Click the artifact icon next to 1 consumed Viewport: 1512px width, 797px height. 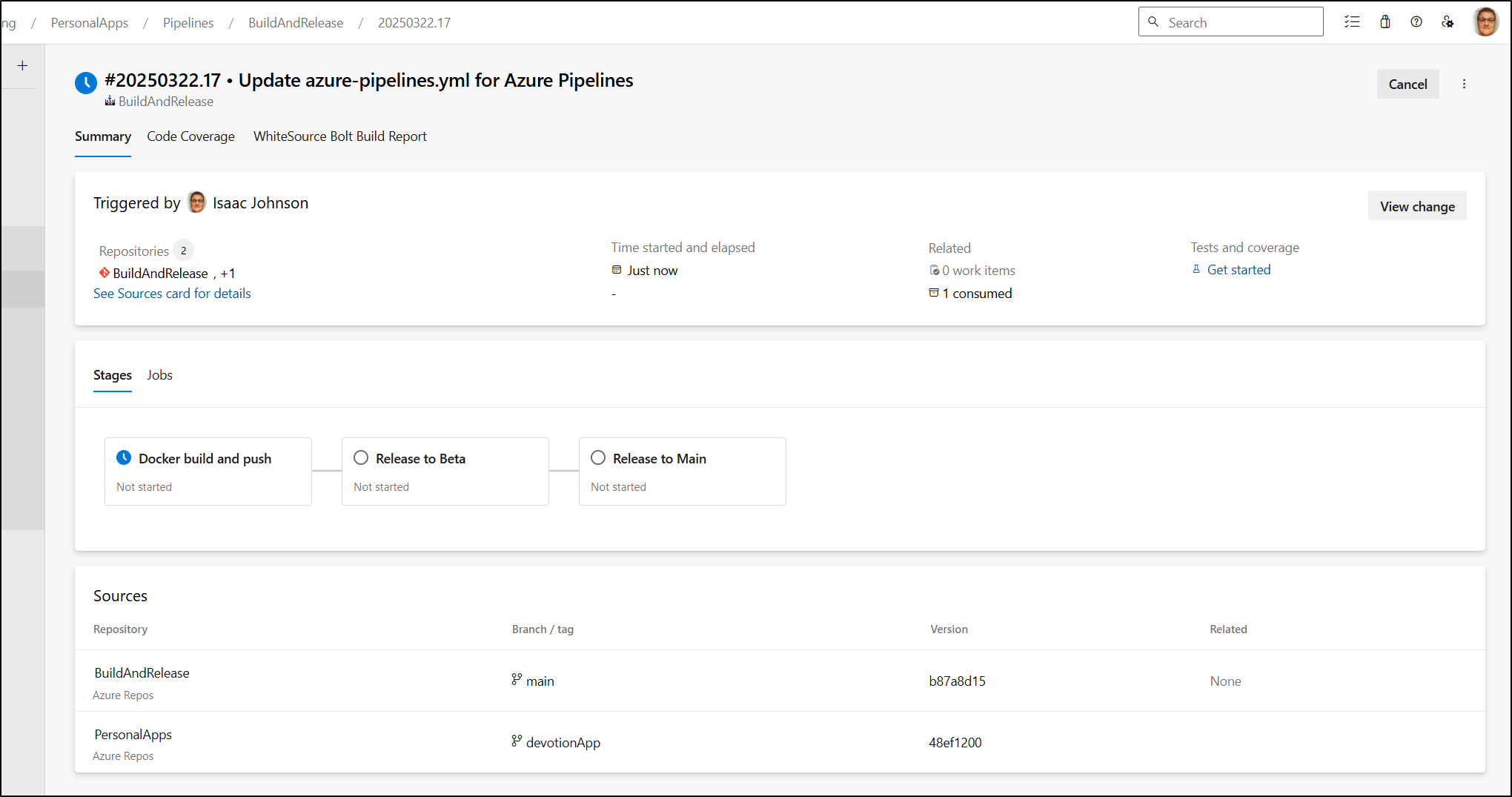point(934,293)
